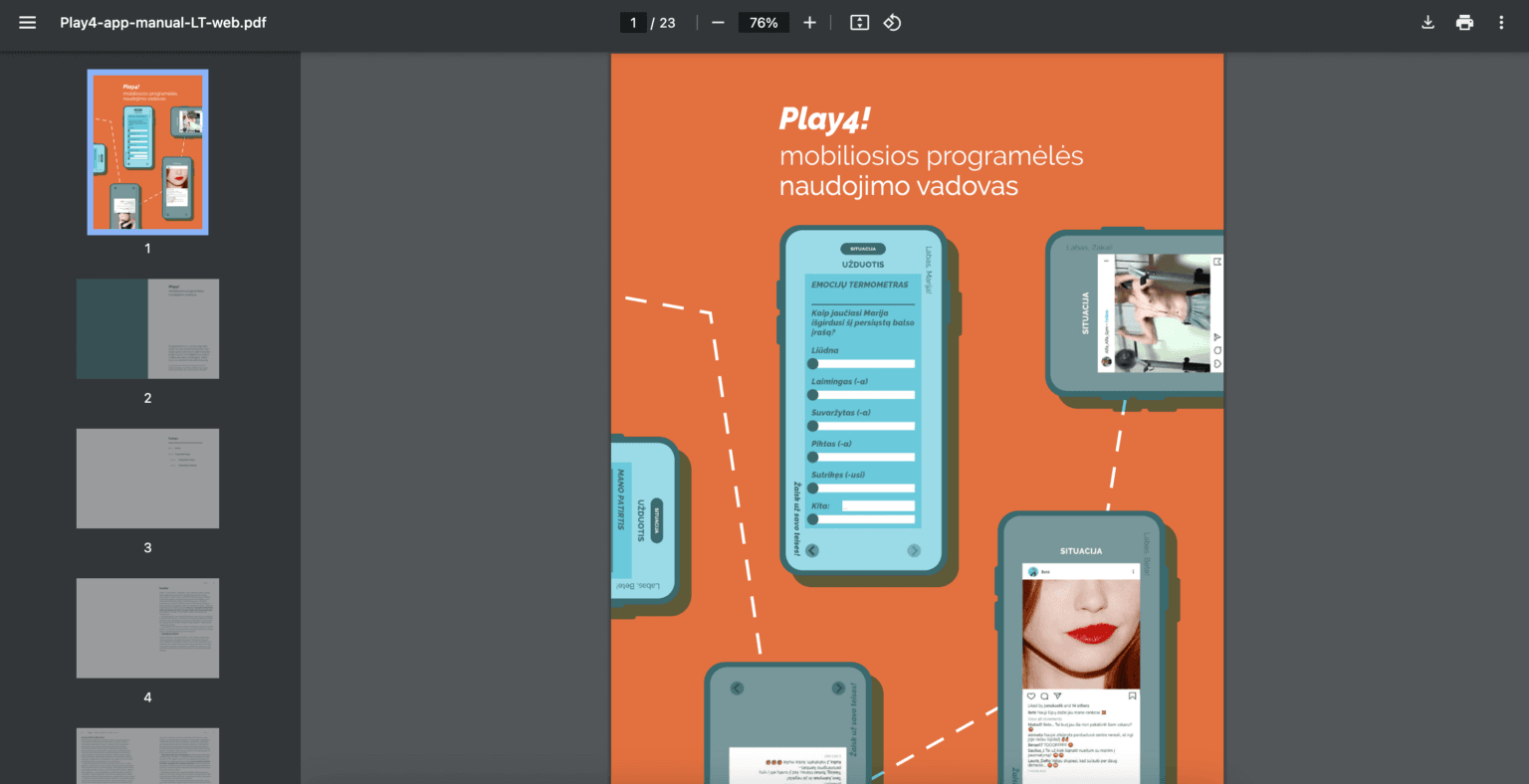Toggle the sidebar menu icon
The height and width of the screenshot is (784, 1529).
coord(27,22)
